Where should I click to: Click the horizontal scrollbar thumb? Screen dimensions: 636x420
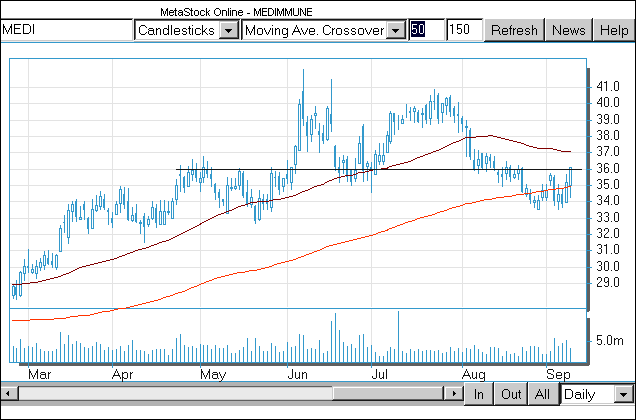click(388, 393)
